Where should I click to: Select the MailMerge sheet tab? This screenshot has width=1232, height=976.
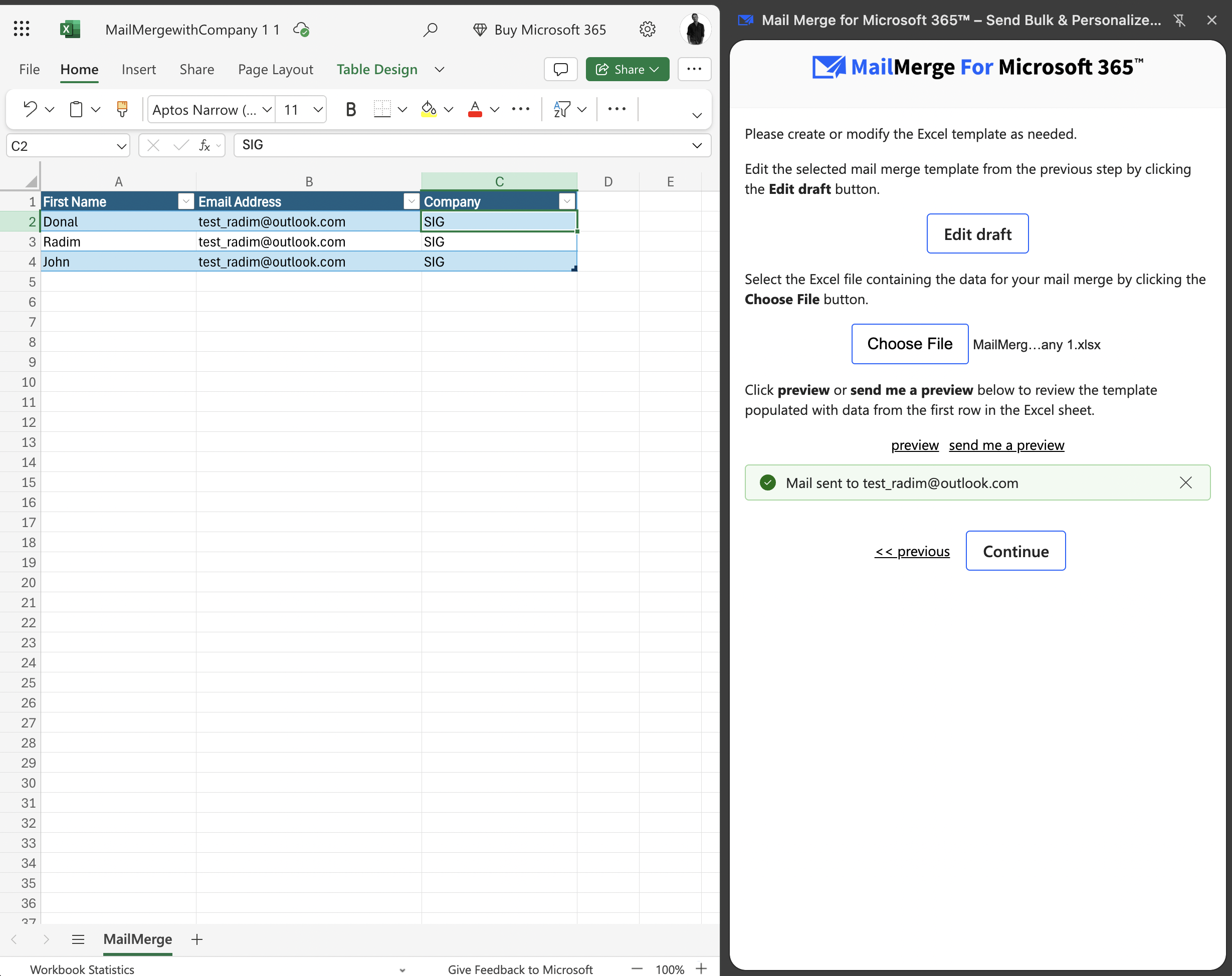[x=138, y=939]
